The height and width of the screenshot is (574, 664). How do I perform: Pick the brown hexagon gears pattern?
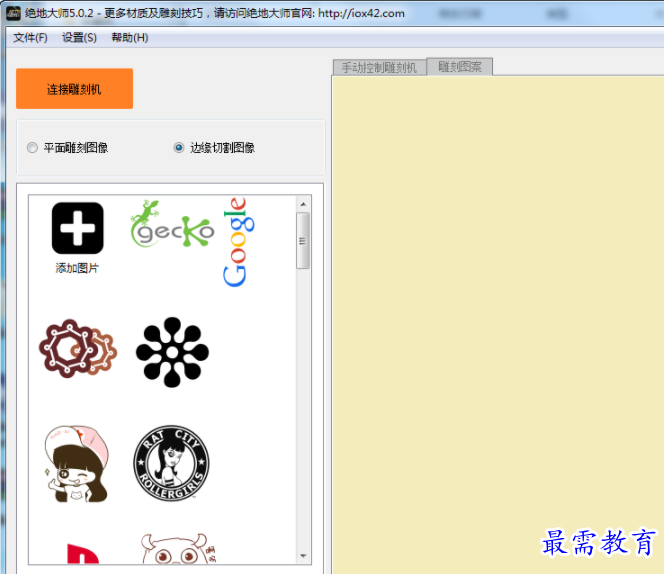[78, 349]
